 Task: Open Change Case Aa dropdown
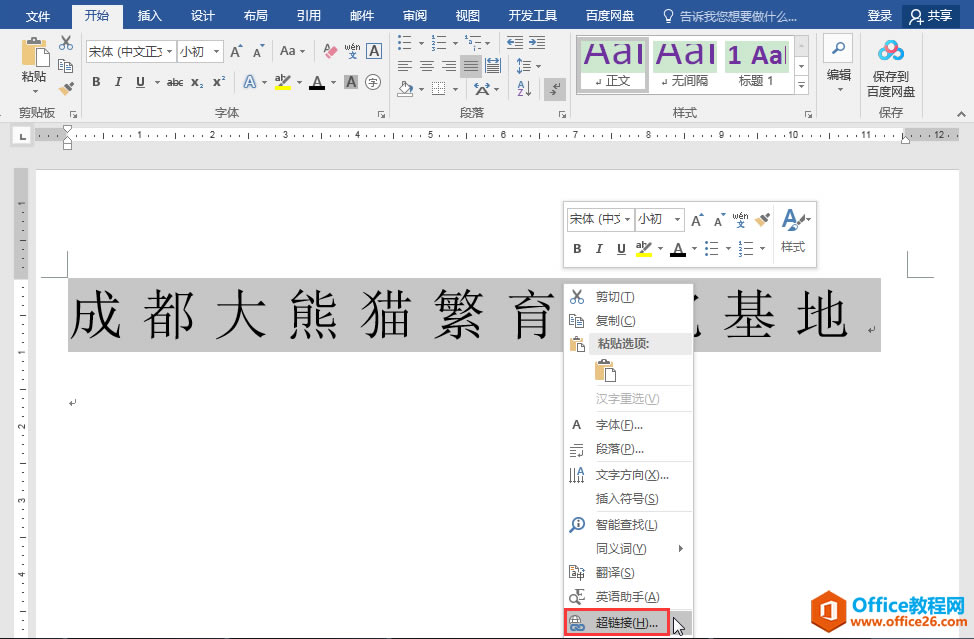point(292,51)
